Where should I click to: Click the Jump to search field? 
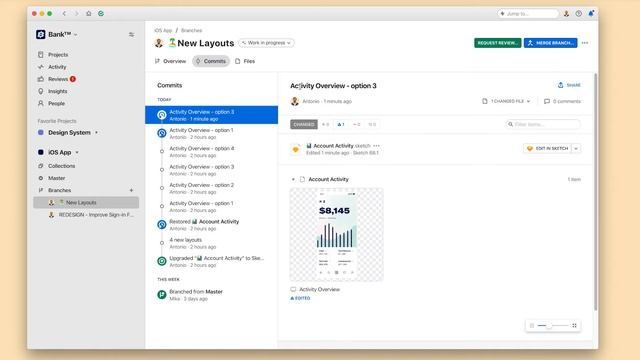527,13
